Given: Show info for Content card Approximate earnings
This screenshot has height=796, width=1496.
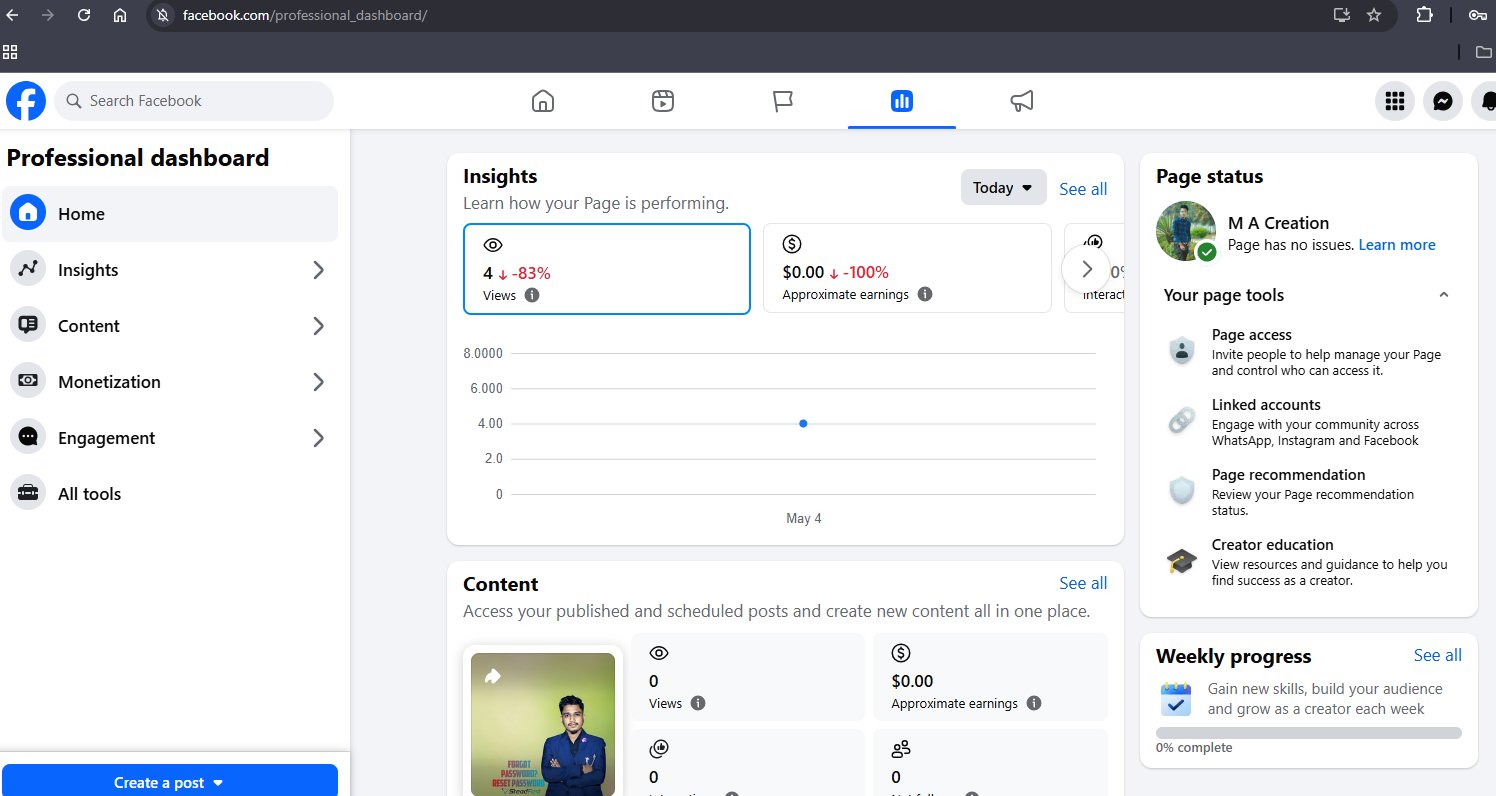Looking at the screenshot, I should click(1034, 703).
